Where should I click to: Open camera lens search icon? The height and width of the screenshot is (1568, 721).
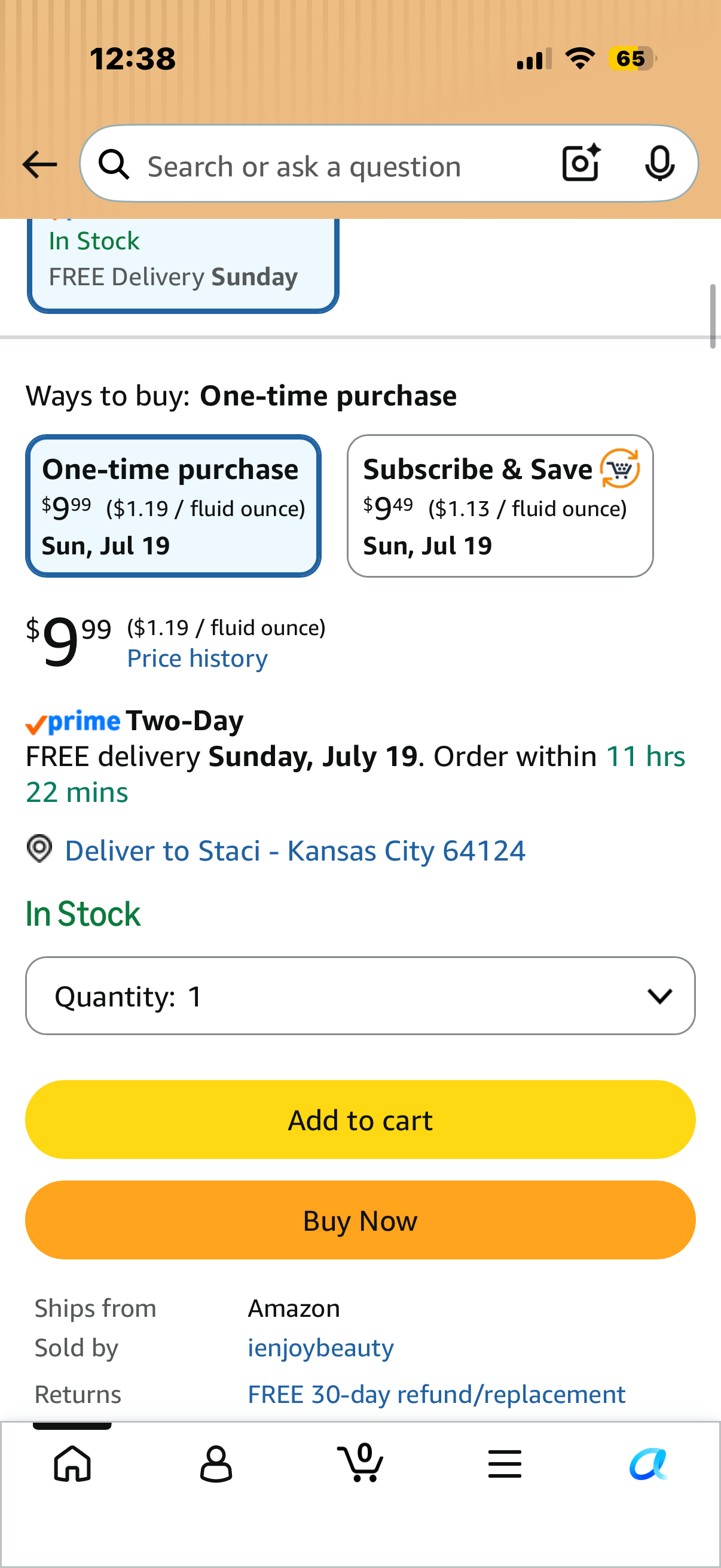581,163
